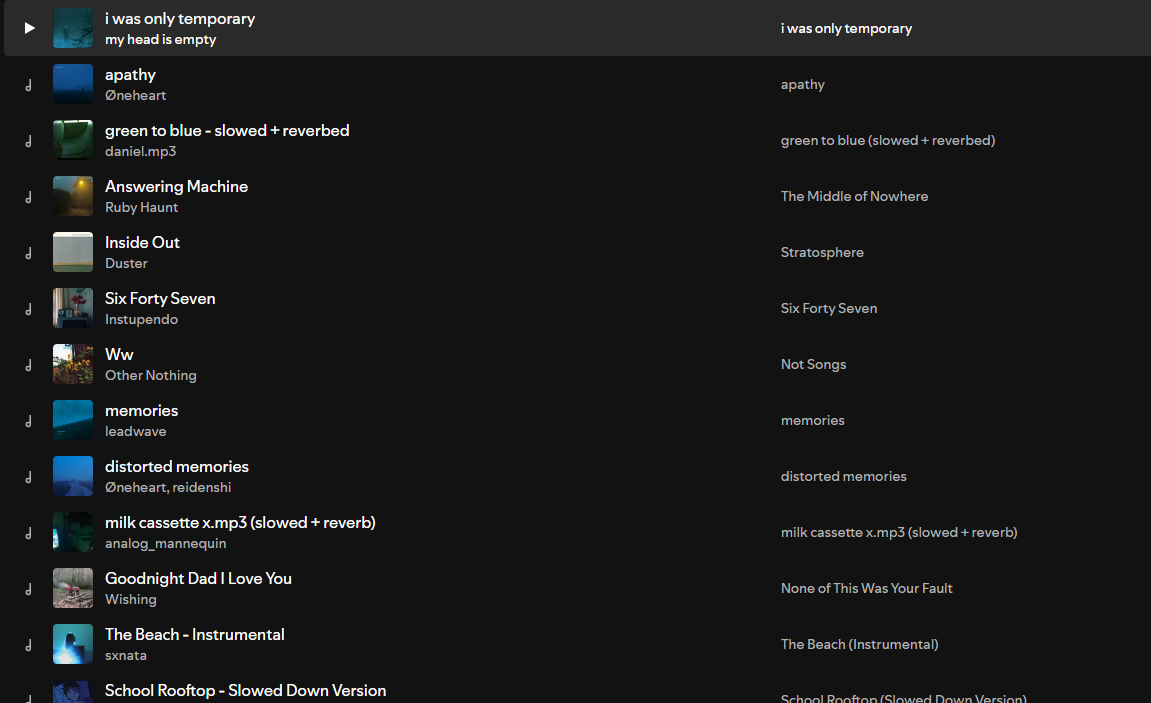Click the note icon next to "Answering Machine"
1151x703 pixels.
point(29,197)
